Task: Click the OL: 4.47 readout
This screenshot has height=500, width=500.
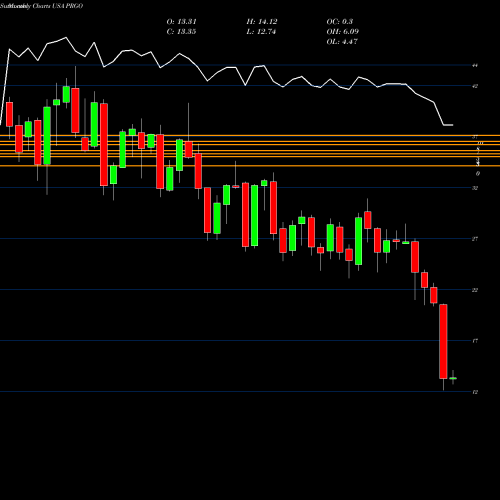Action: (x=342, y=42)
